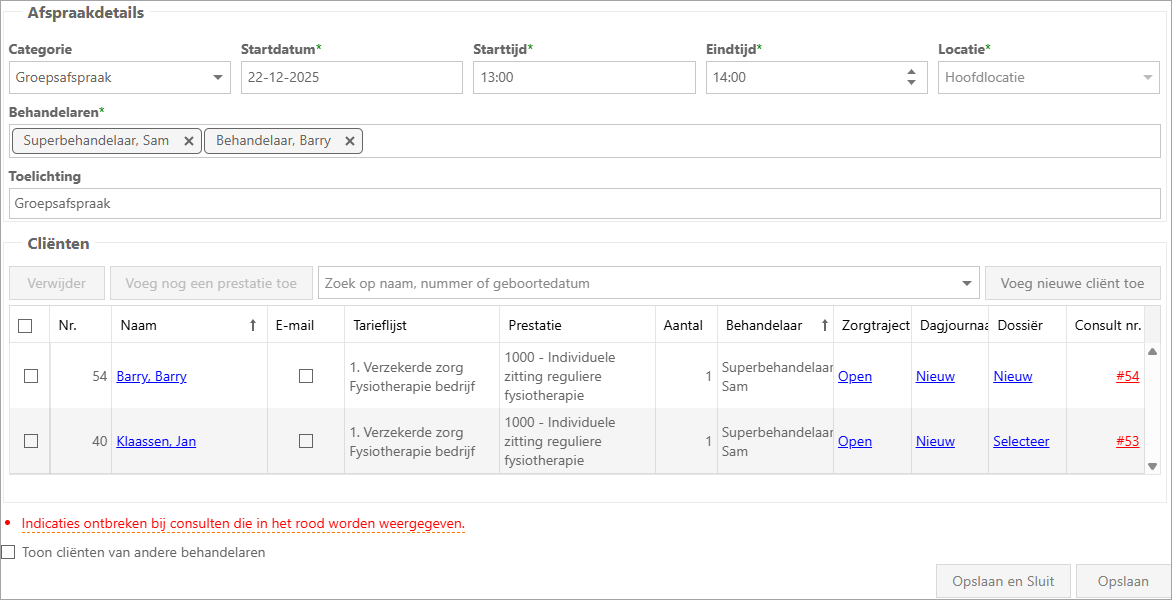The image size is (1172, 600).
Task: Check Toon cliënten van andere behandelaren
Action: tap(9, 552)
